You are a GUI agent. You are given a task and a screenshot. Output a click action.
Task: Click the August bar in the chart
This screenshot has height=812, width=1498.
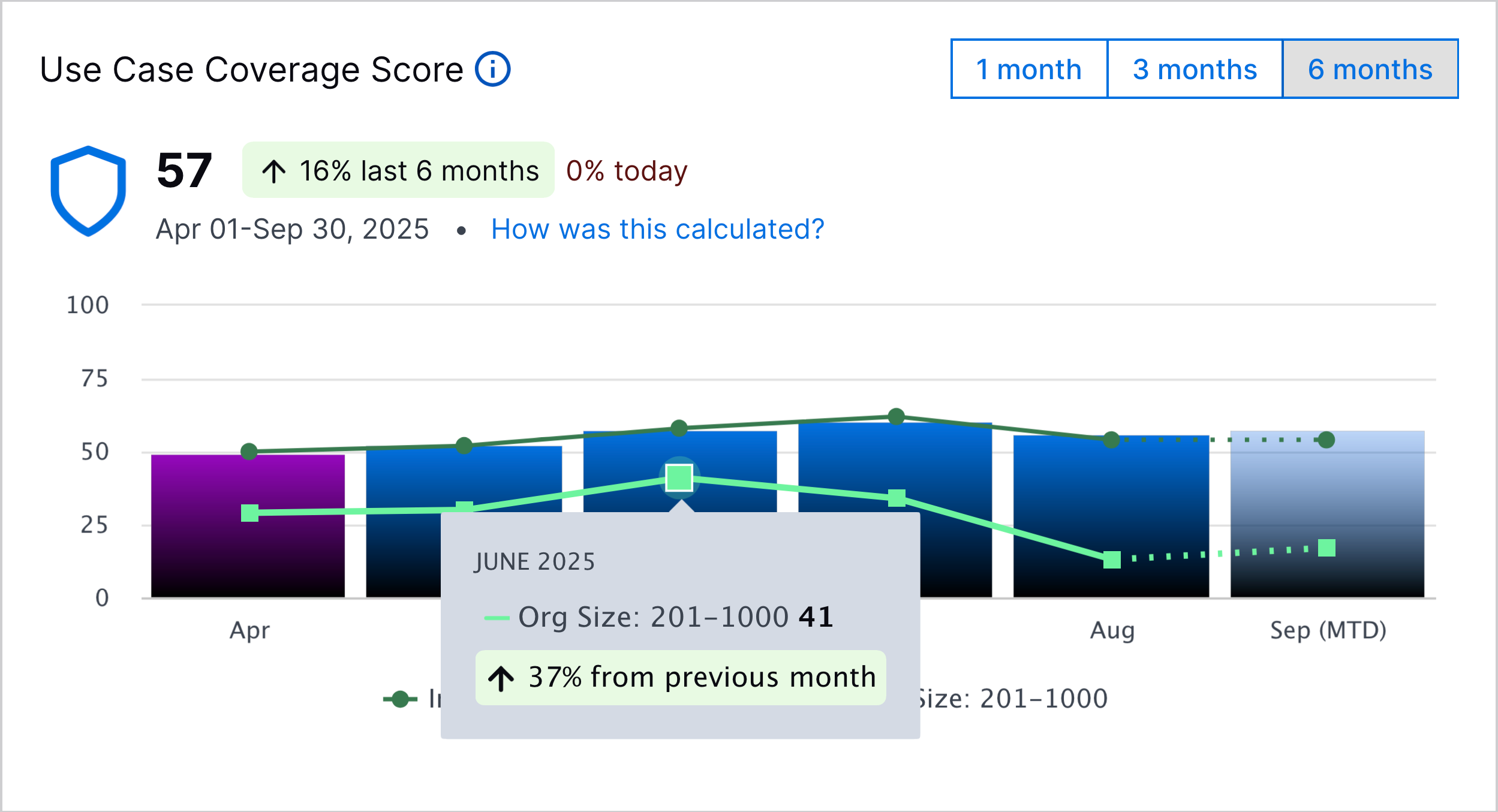1111,516
